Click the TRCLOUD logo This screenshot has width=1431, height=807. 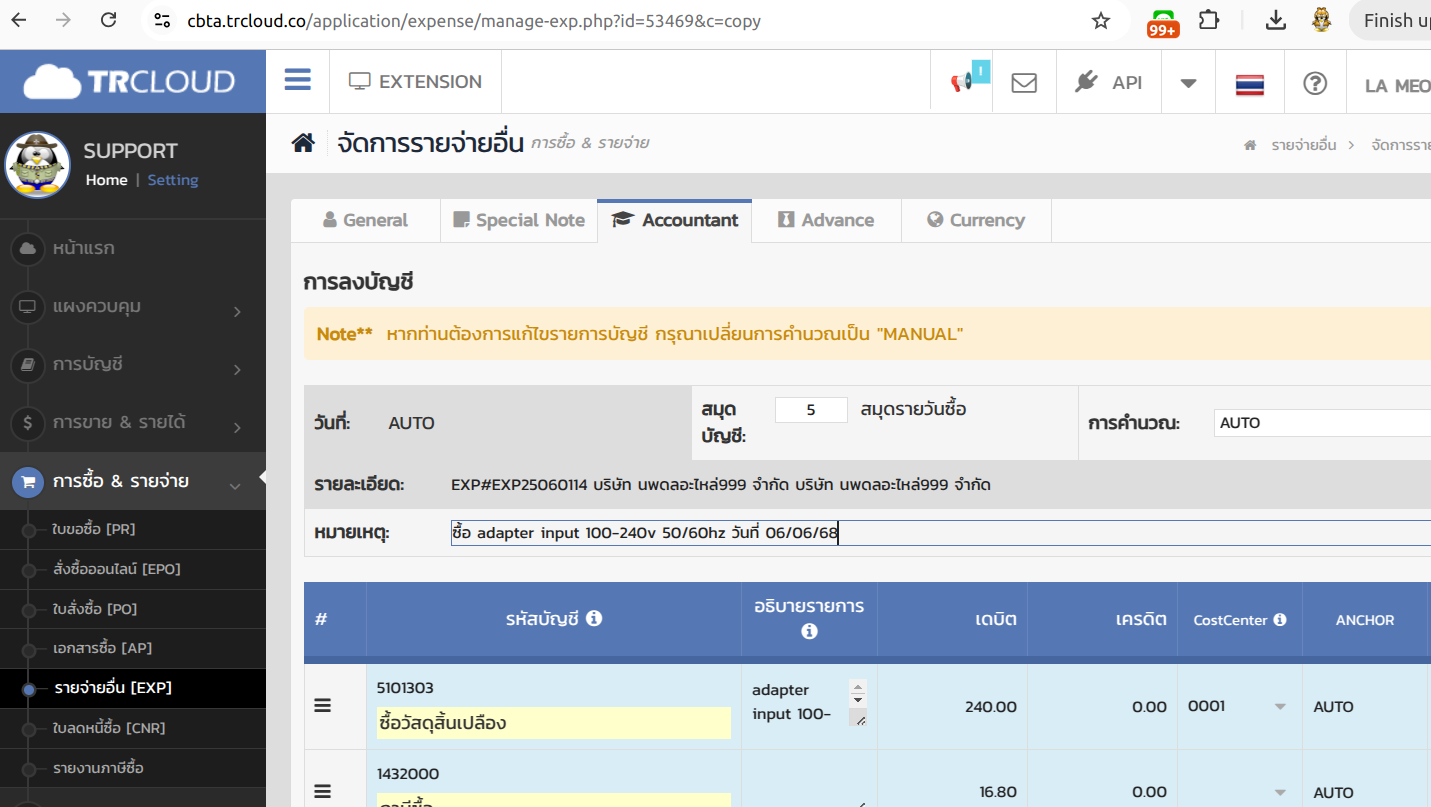[x=129, y=81]
